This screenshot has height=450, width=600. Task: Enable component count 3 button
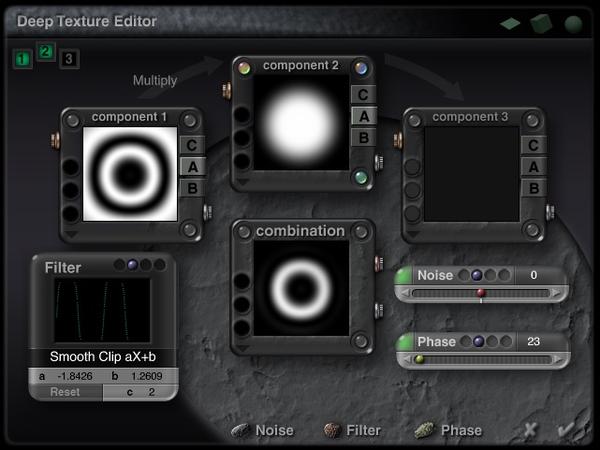pos(69,59)
